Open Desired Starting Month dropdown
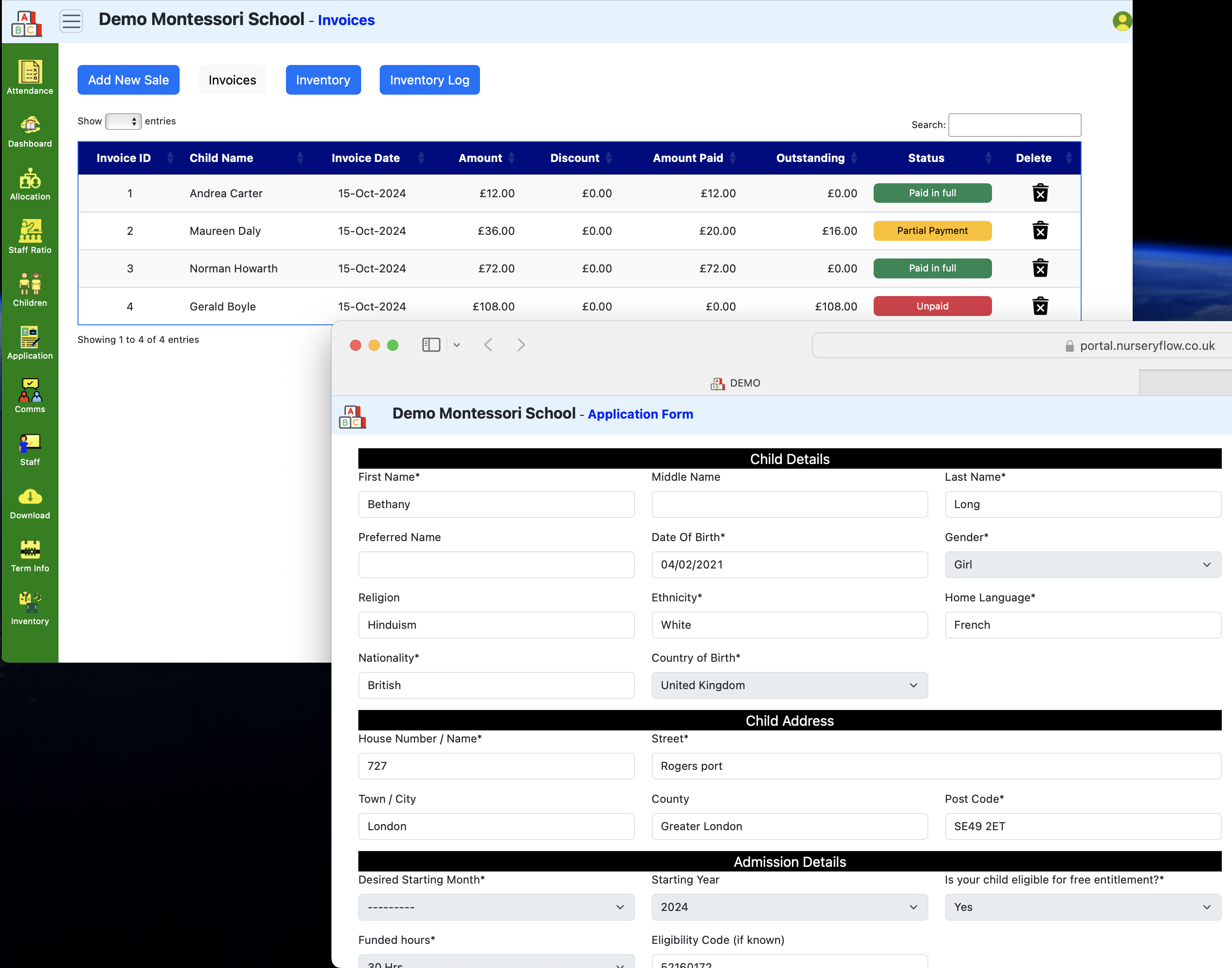Screen dimensions: 1232x968 pos(496,907)
